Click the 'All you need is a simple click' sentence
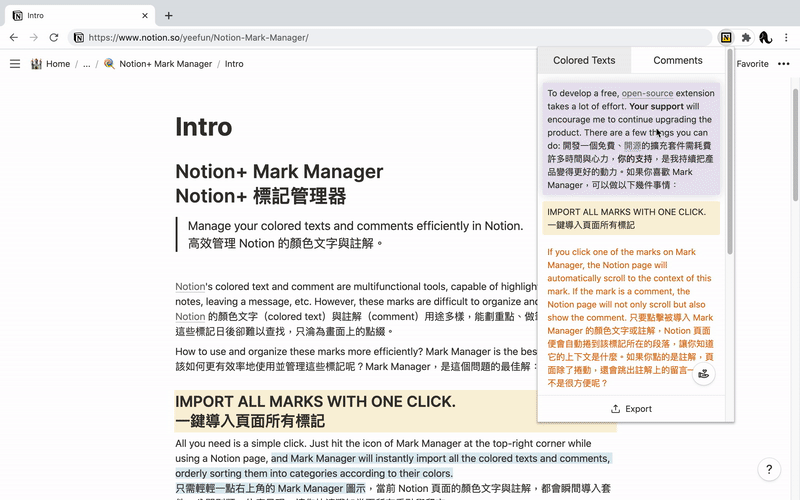800x500 pixels. click(x=241, y=443)
